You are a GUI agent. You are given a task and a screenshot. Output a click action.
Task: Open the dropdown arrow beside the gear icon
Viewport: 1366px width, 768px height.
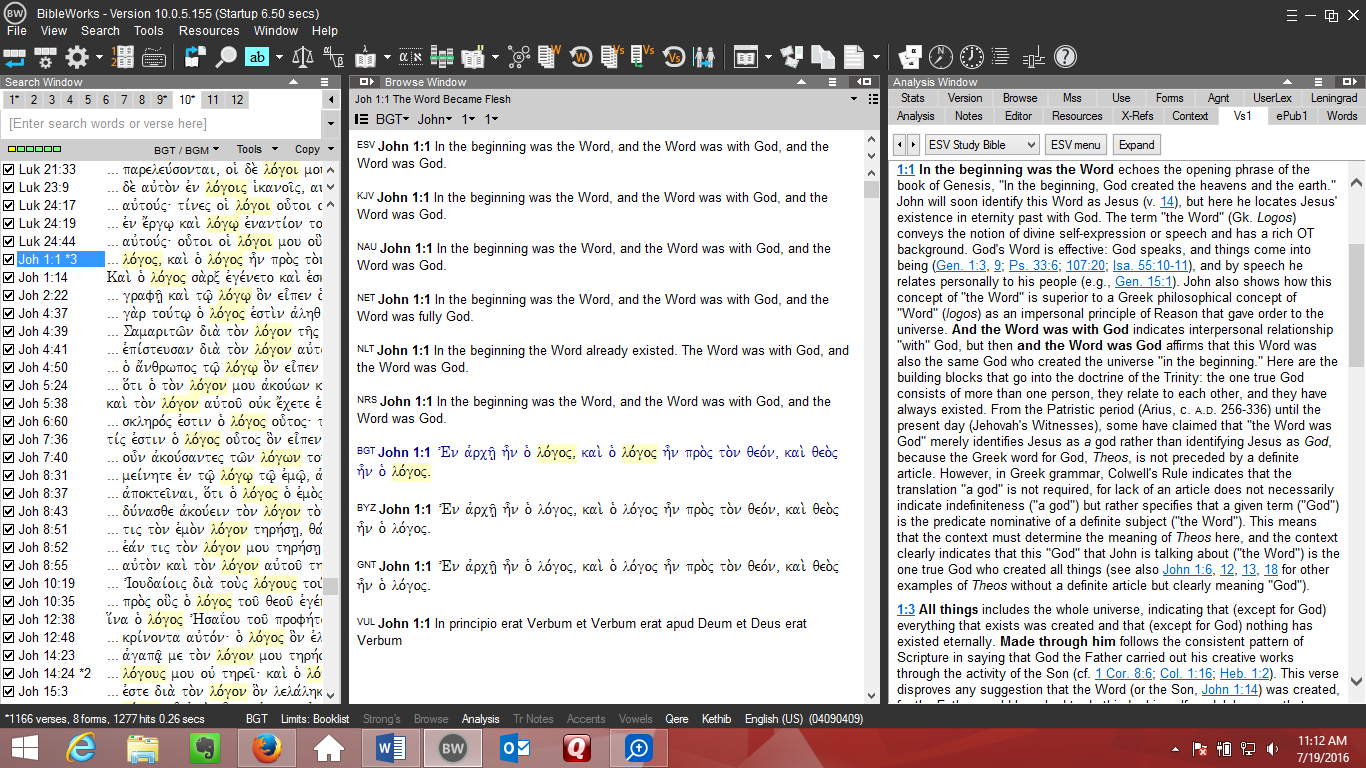point(100,57)
